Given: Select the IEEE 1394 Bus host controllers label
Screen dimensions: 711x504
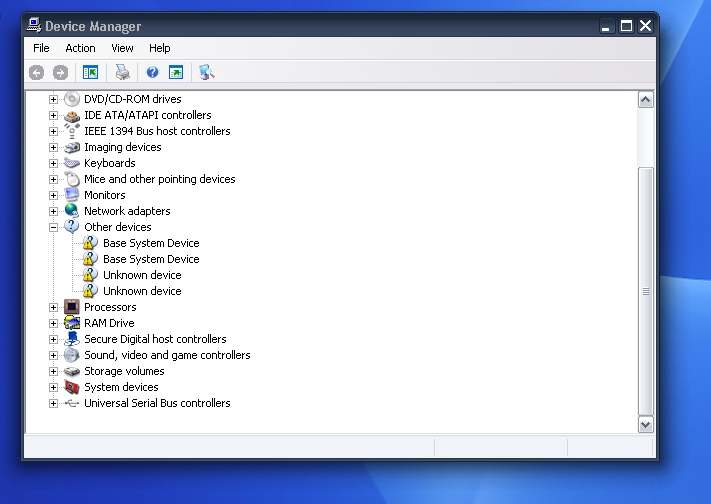Looking at the screenshot, I should pos(157,131).
